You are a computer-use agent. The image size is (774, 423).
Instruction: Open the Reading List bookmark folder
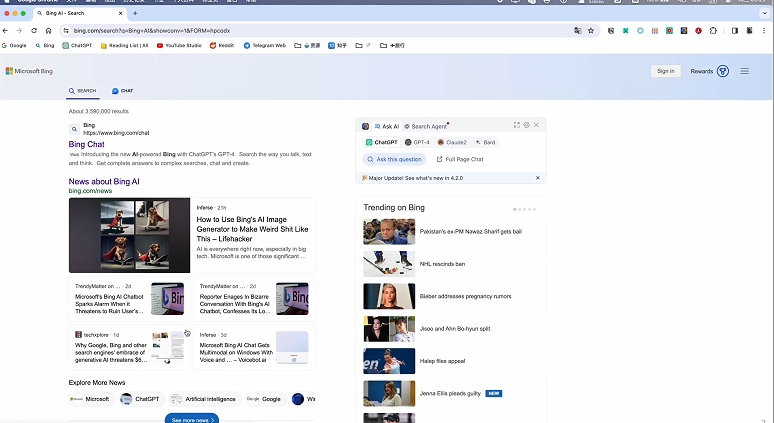click(x=124, y=45)
